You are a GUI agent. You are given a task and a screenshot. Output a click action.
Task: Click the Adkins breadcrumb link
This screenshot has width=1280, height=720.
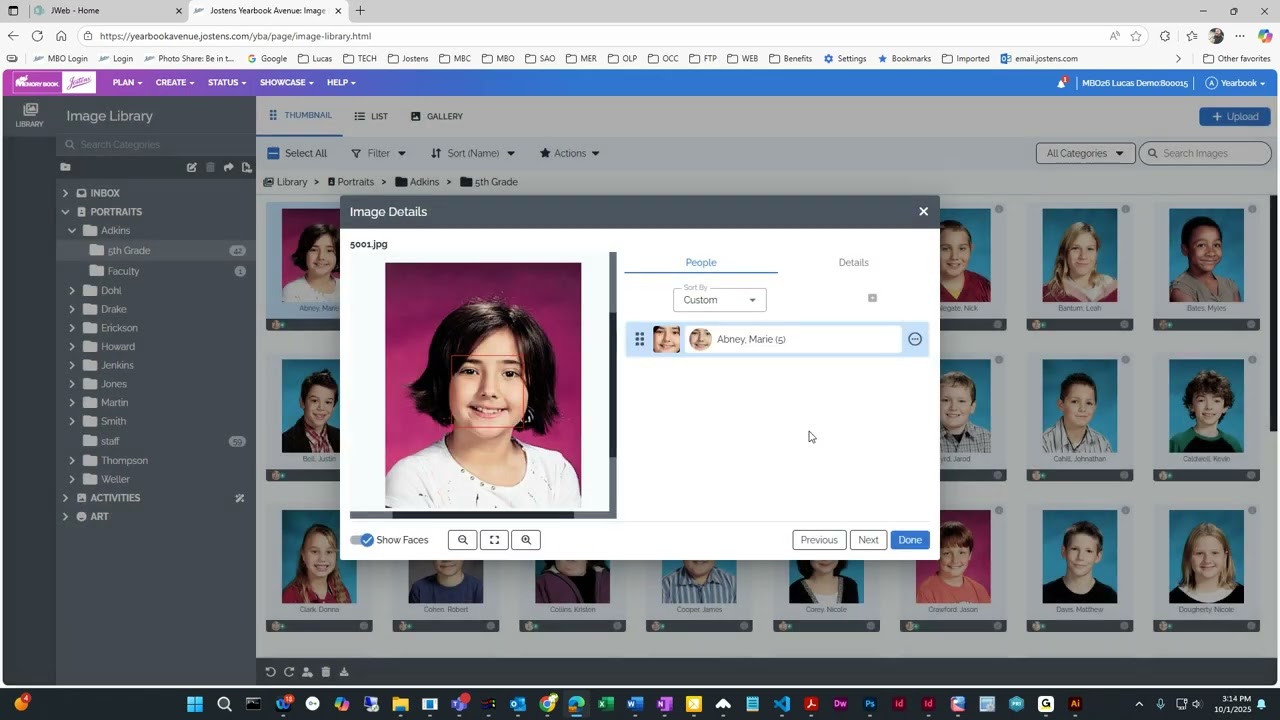click(x=417, y=182)
